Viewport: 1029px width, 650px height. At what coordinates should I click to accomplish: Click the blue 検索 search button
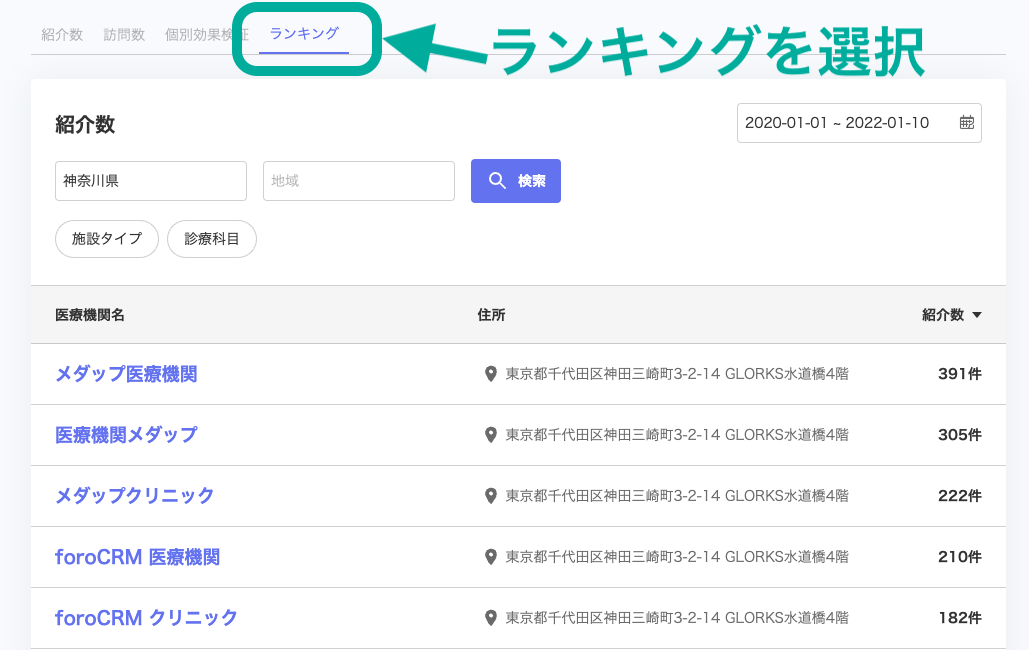(516, 181)
